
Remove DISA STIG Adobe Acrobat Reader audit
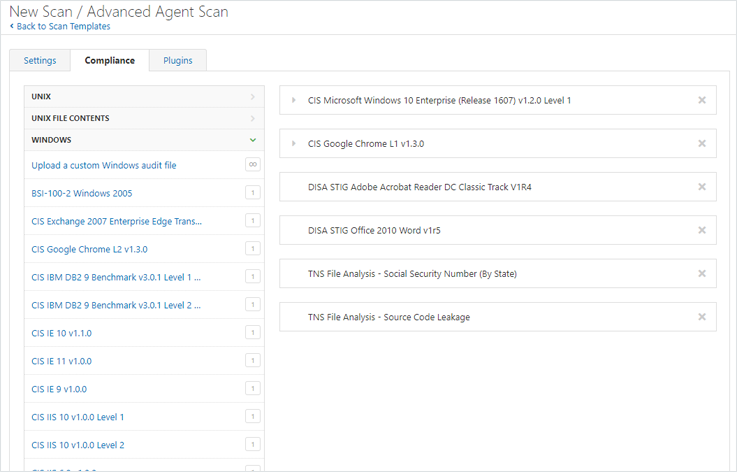click(x=702, y=187)
